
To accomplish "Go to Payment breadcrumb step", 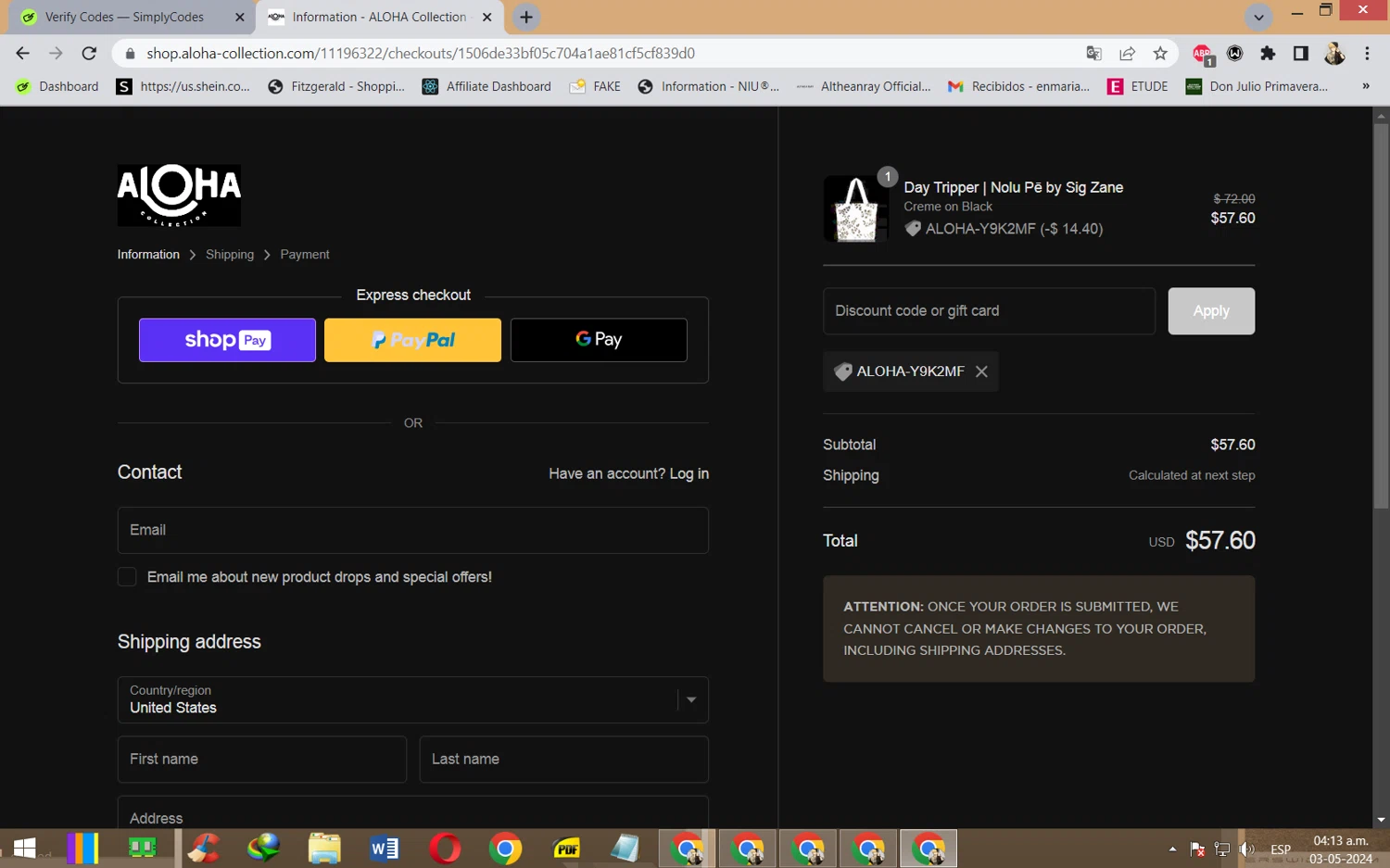I will tap(305, 255).
